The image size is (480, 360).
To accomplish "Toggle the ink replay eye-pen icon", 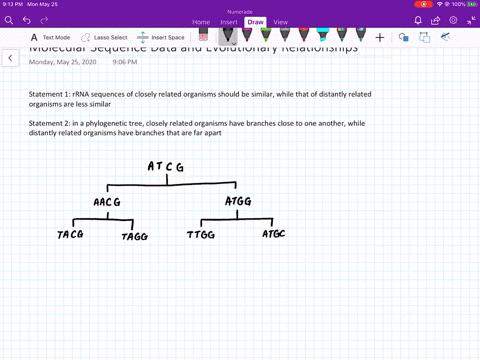I will pyautogui.click(x=446, y=36).
